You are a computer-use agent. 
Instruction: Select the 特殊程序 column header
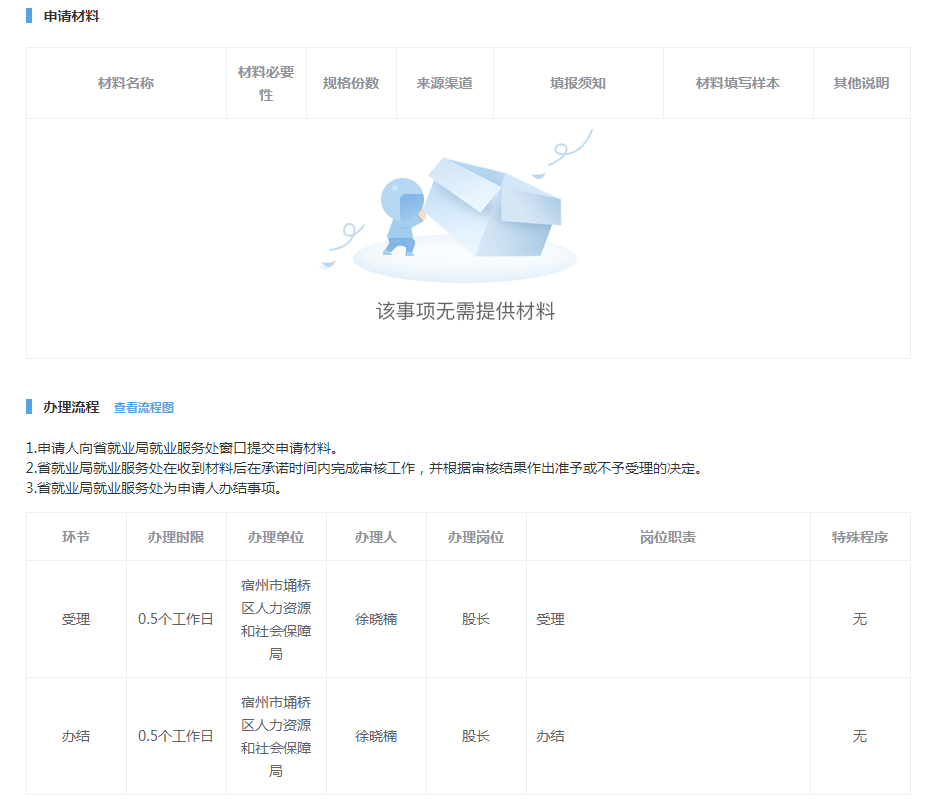click(860, 537)
